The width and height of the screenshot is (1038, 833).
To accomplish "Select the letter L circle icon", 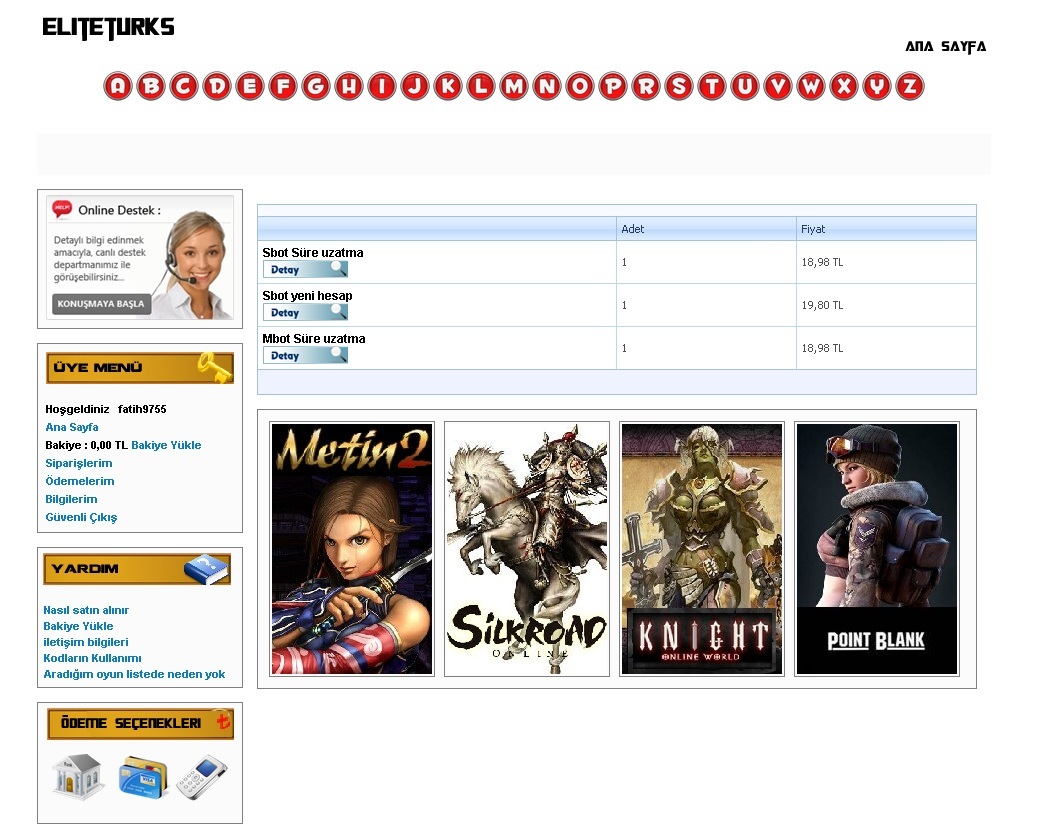I will [481, 86].
